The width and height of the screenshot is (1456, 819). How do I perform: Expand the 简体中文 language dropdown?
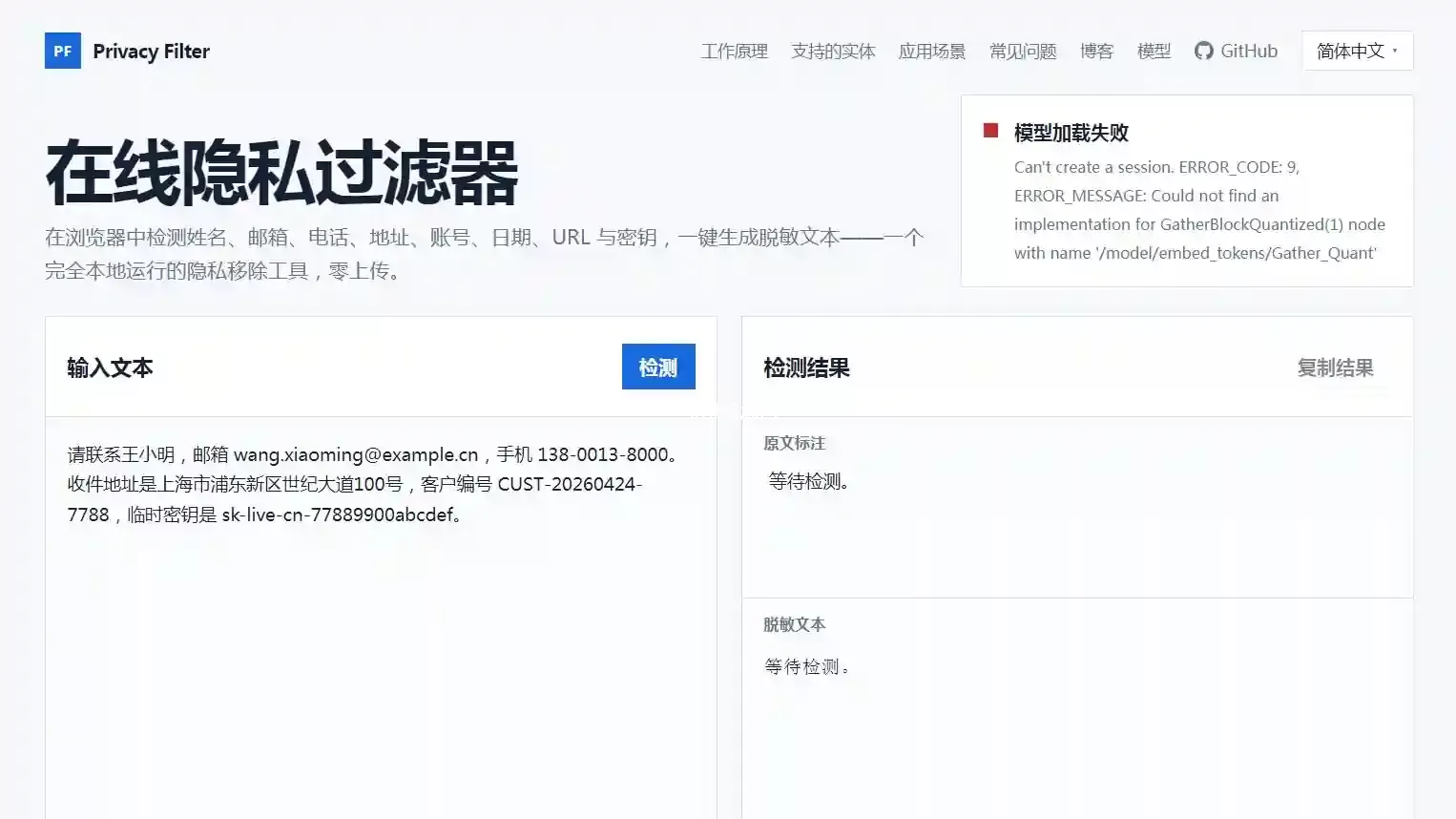pyautogui.click(x=1357, y=51)
